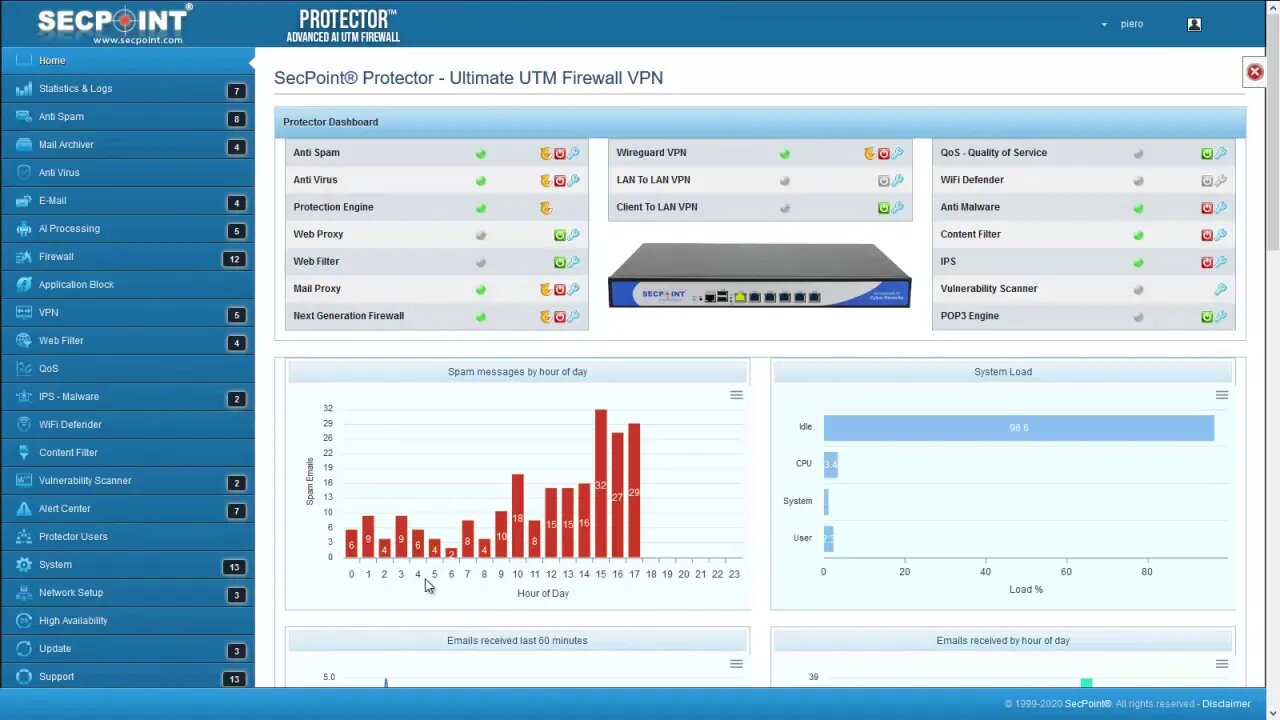Screen dimensions: 1280x720
Task: Stop Anti Spam with red power button
Action: 560,153
